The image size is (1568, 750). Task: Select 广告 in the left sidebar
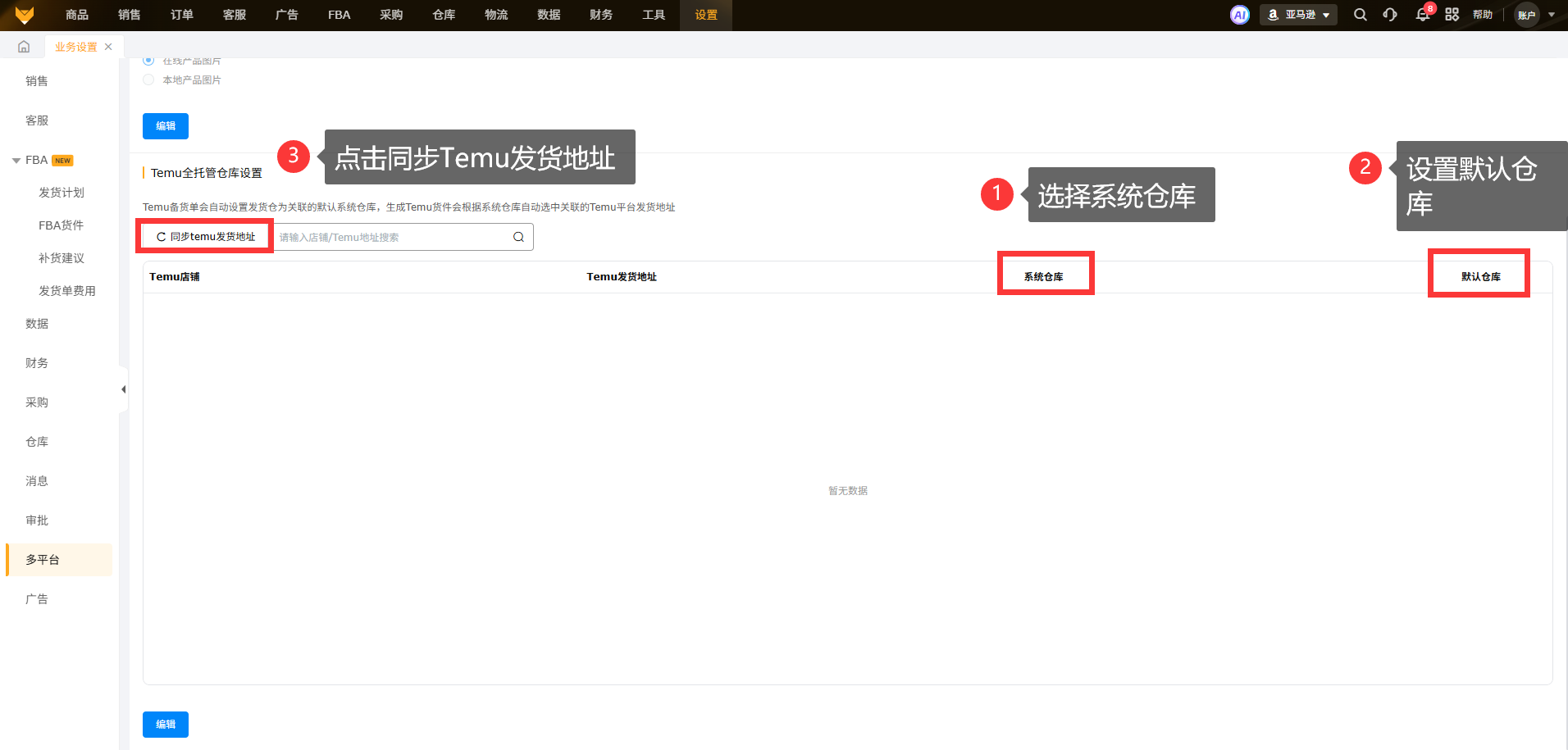37,599
